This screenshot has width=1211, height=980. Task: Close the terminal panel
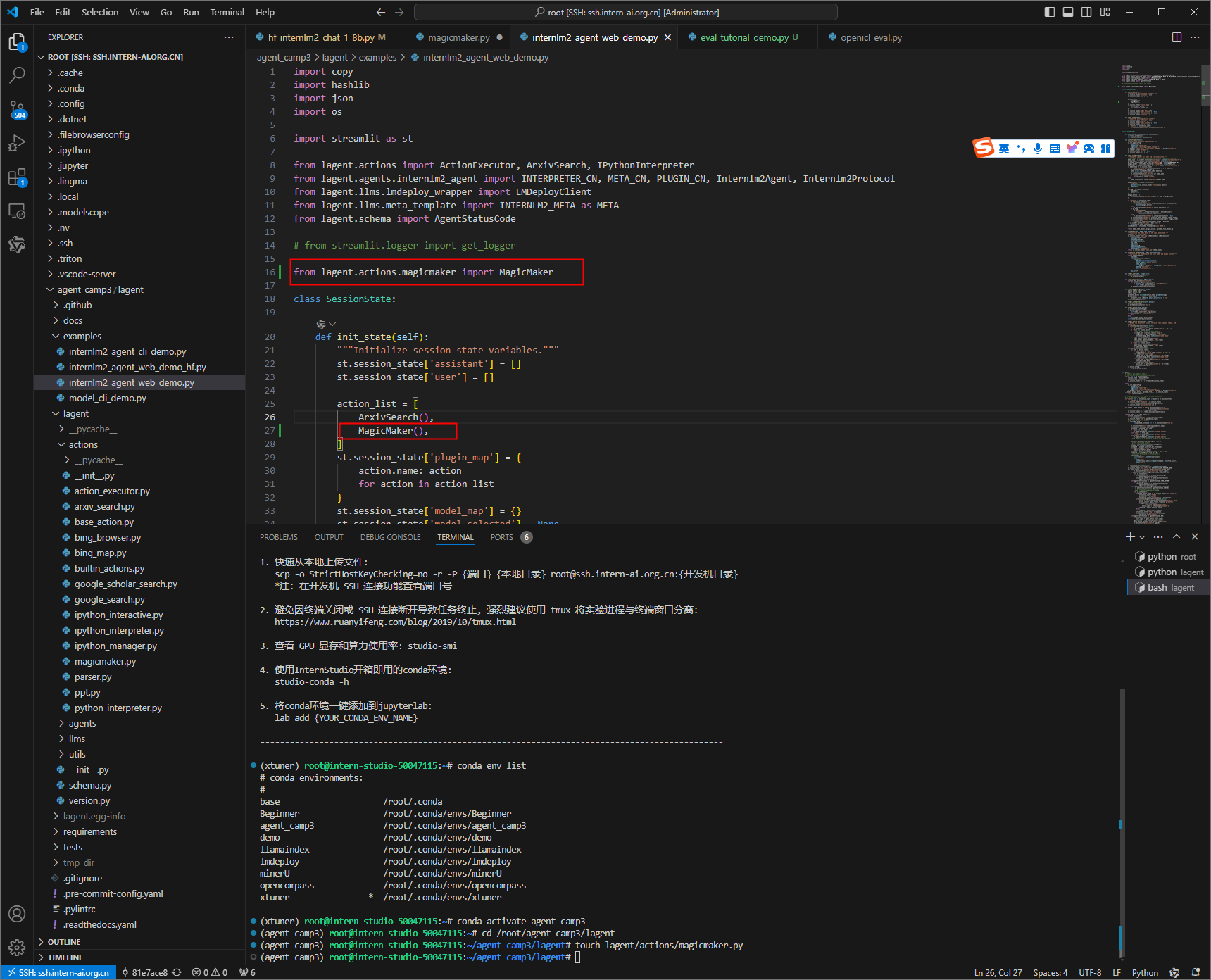tap(1195, 536)
